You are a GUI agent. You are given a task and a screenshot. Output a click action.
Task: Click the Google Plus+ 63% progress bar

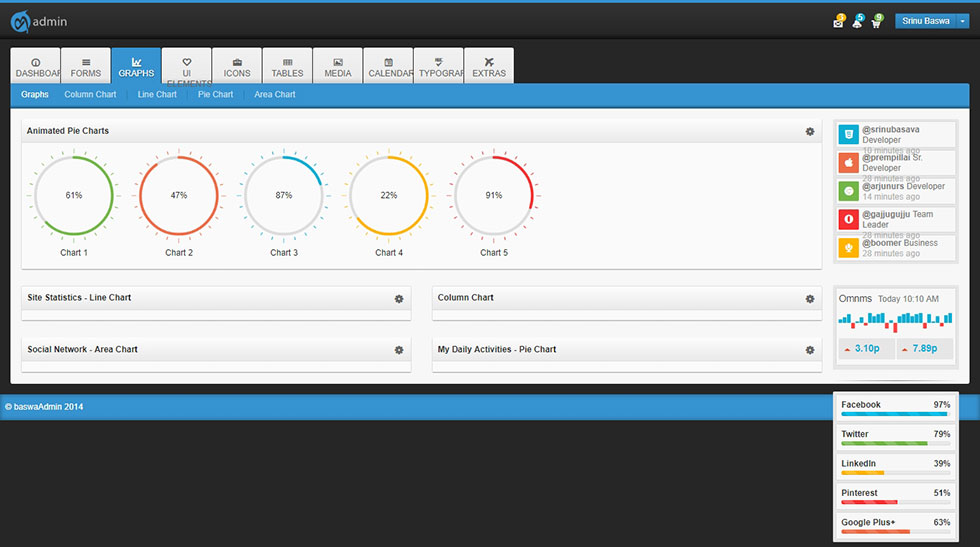click(895, 532)
